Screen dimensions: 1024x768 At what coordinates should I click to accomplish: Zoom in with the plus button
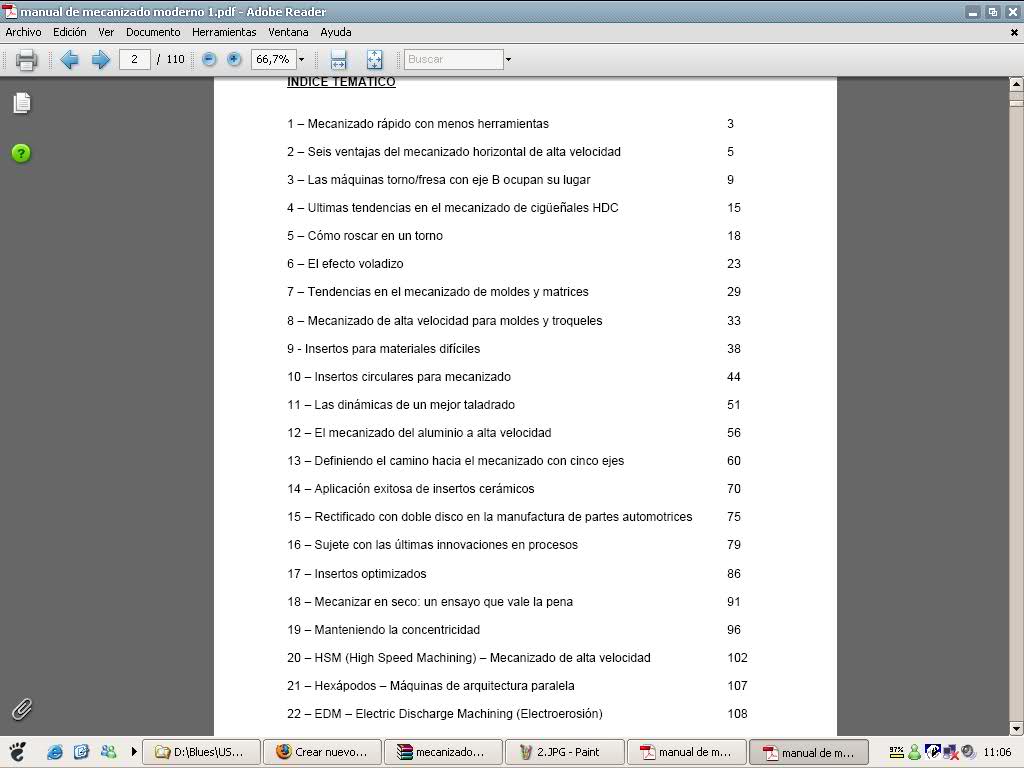(x=234, y=59)
